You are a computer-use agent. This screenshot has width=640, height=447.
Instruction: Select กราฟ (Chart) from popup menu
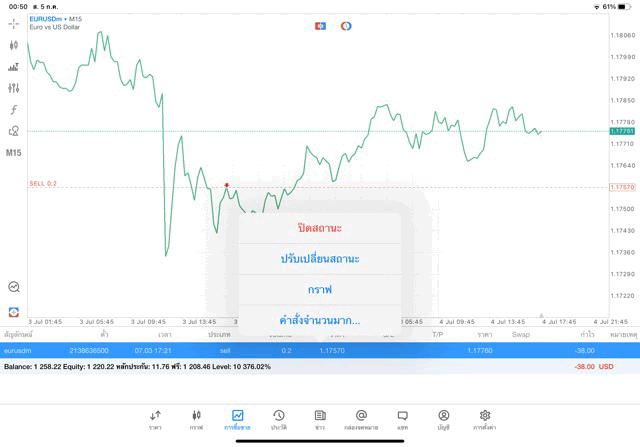pos(320,290)
